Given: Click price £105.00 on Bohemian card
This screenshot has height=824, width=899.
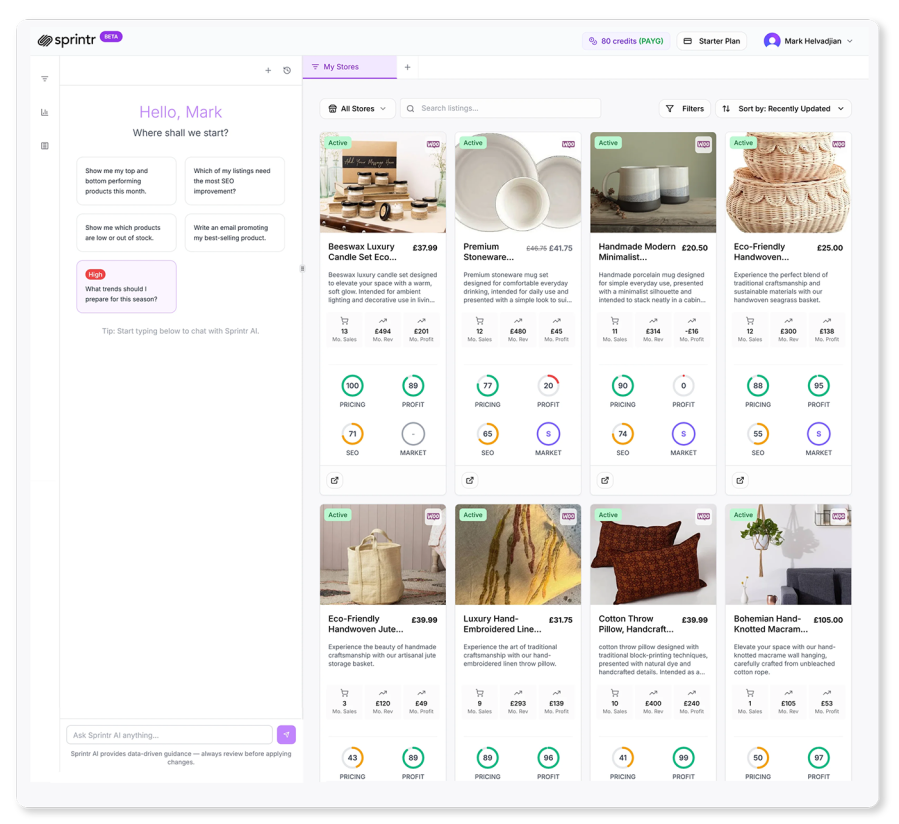Looking at the screenshot, I should click(828, 620).
